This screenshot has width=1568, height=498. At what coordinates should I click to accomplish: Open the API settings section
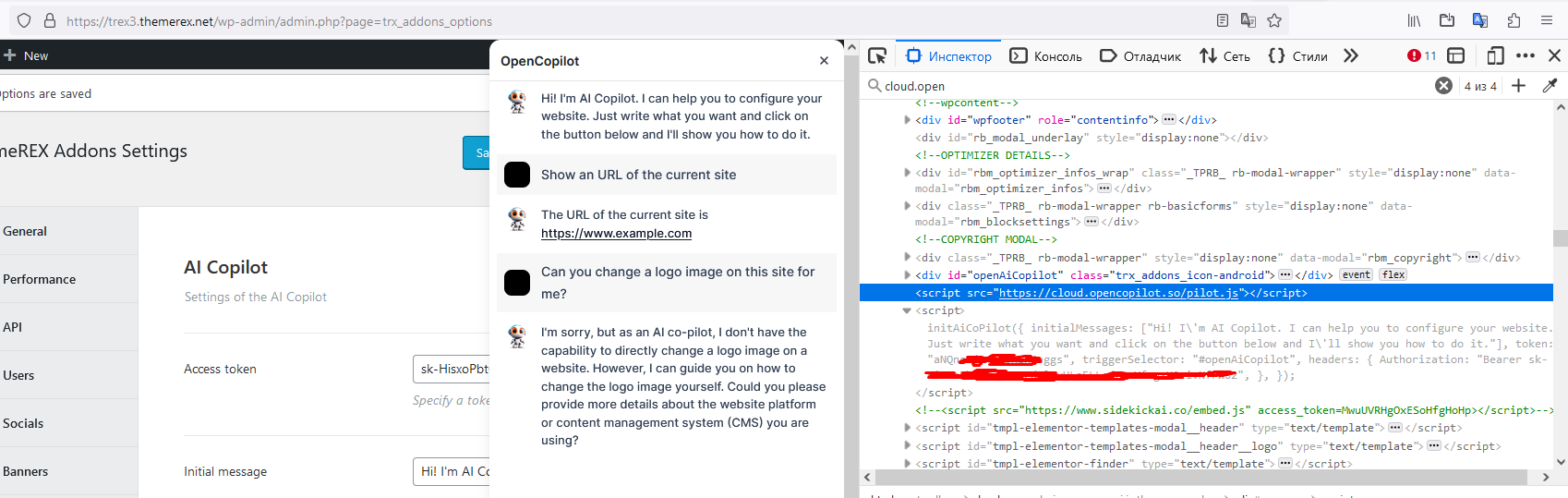pos(68,327)
